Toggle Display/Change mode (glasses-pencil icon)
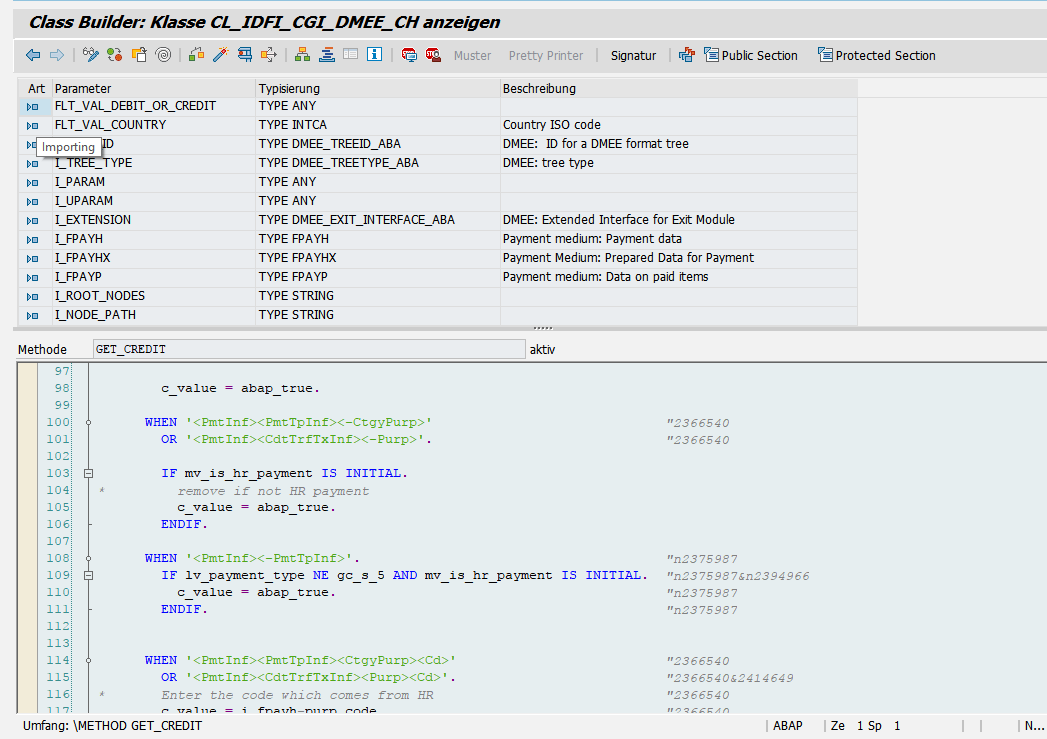1047x739 pixels. (x=90, y=55)
